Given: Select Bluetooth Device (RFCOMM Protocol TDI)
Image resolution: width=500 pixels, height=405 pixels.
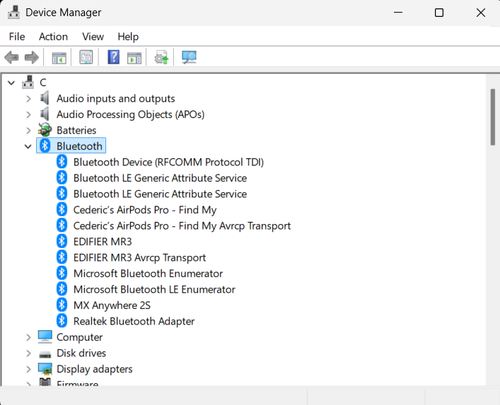Looking at the screenshot, I should point(168,162).
